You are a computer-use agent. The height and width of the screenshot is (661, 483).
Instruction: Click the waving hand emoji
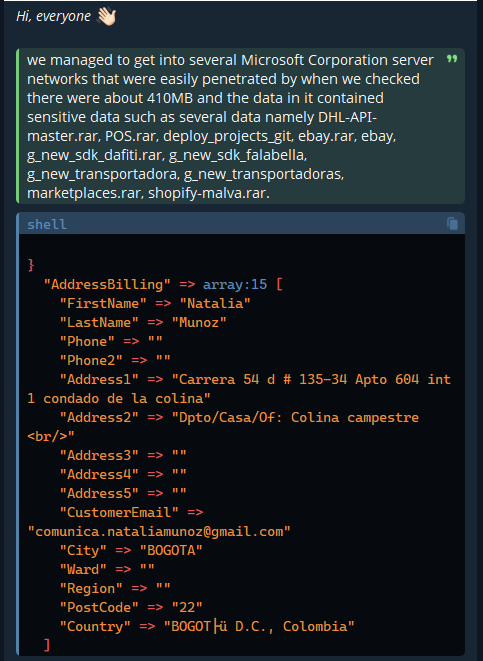point(106,16)
